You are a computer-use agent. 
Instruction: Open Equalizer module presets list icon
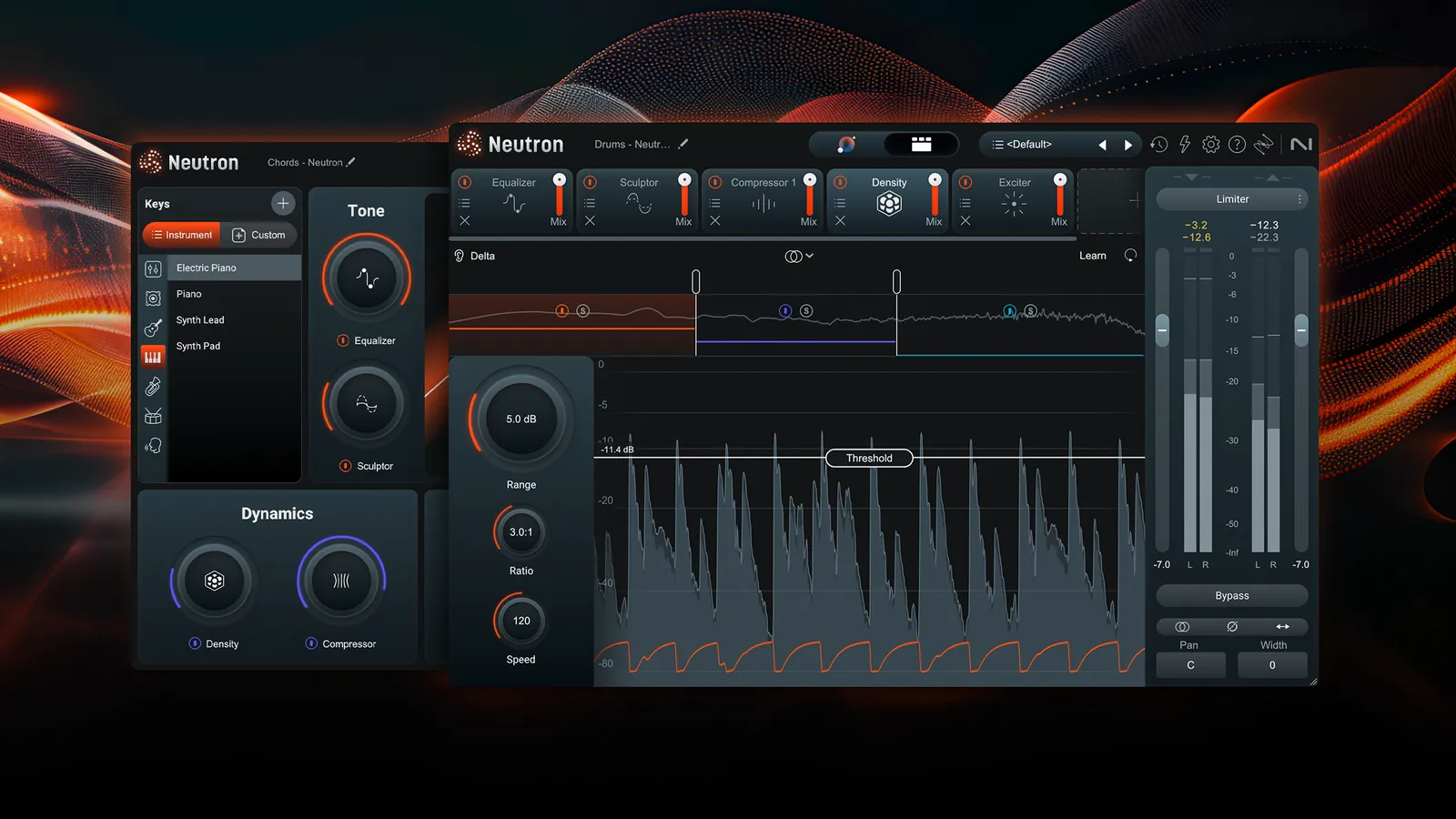pyautogui.click(x=465, y=203)
